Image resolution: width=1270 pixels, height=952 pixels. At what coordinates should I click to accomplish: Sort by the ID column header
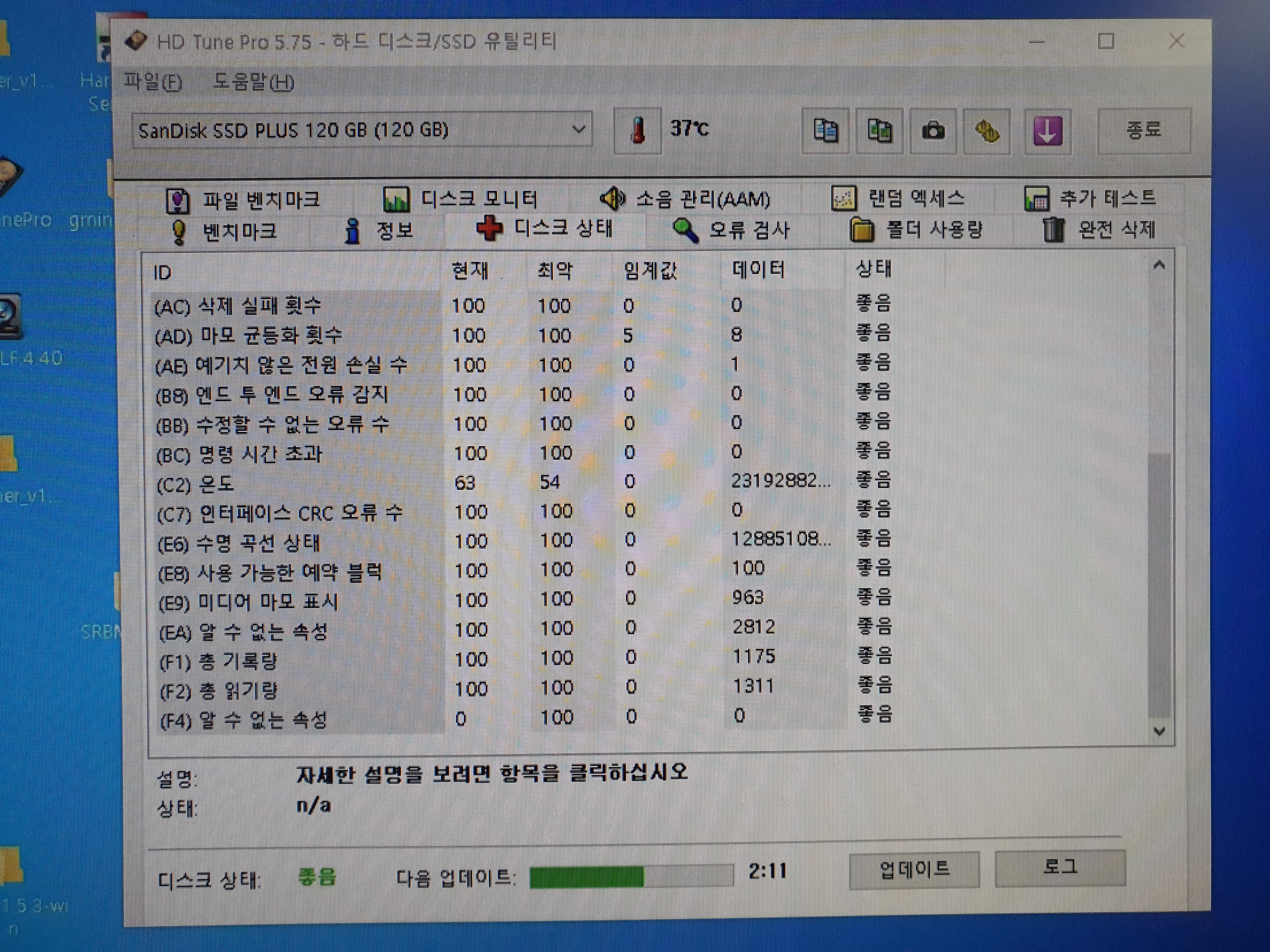tap(162, 273)
